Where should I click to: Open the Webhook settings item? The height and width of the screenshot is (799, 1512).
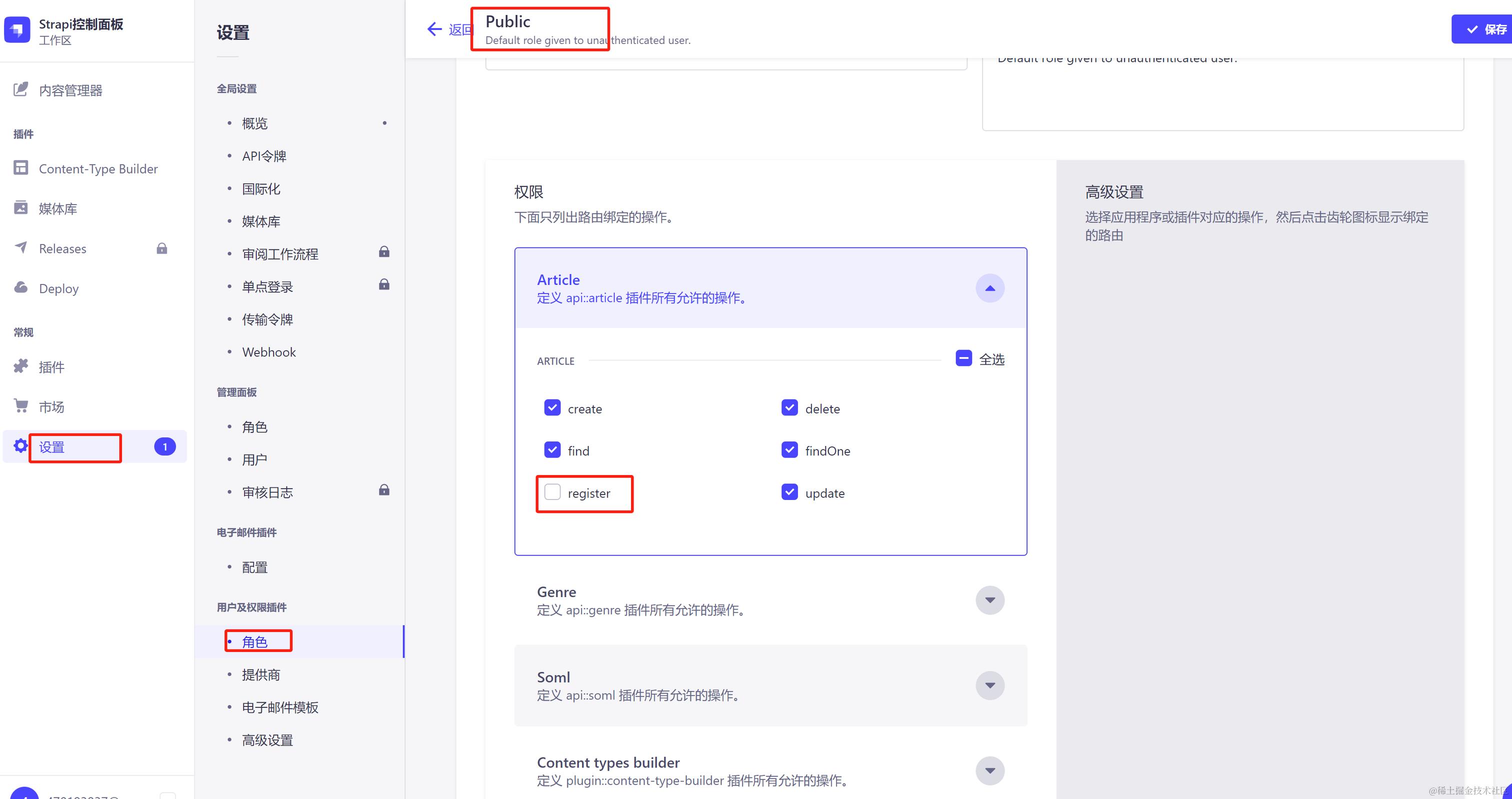click(269, 352)
